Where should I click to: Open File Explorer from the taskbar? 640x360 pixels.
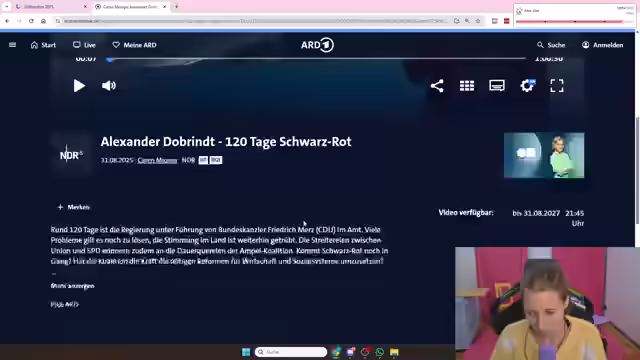point(394,352)
